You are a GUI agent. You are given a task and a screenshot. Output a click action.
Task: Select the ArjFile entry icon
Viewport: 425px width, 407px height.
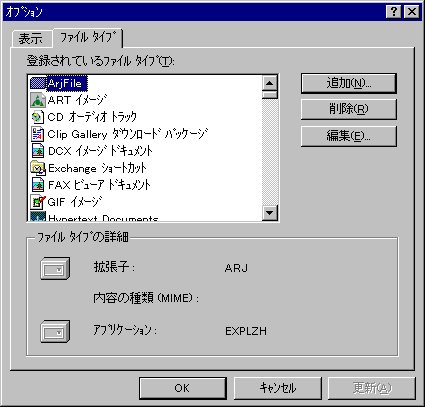click(x=38, y=83)
